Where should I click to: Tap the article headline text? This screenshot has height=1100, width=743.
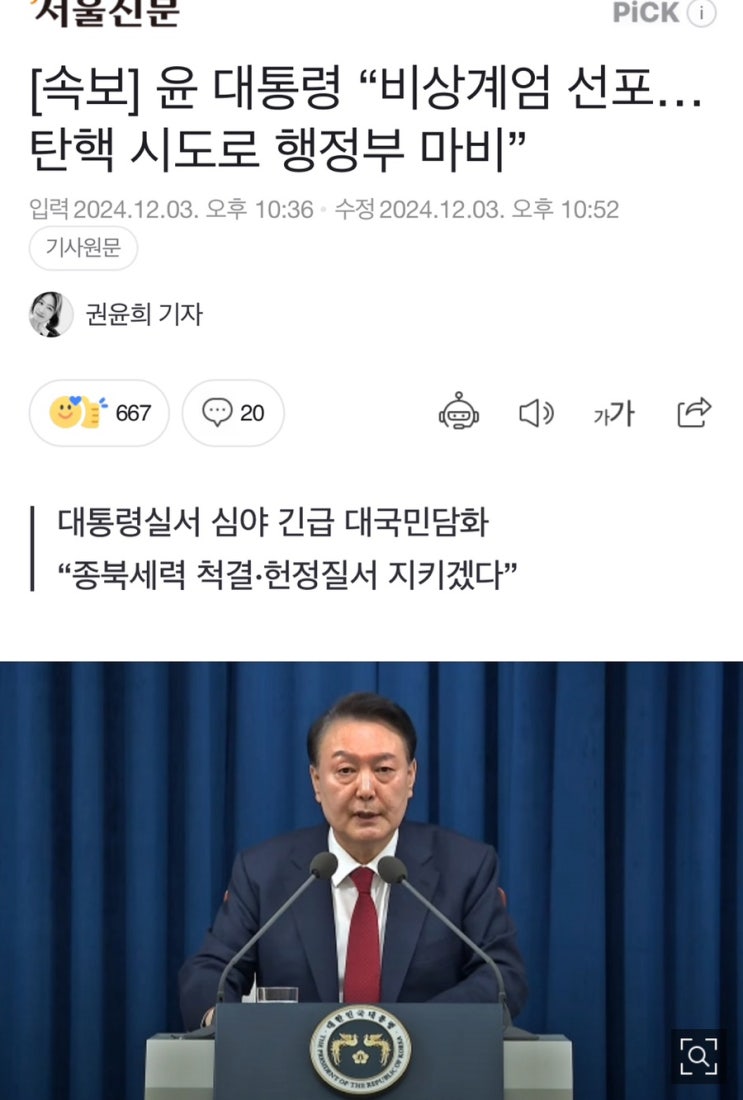click(366, 119)
